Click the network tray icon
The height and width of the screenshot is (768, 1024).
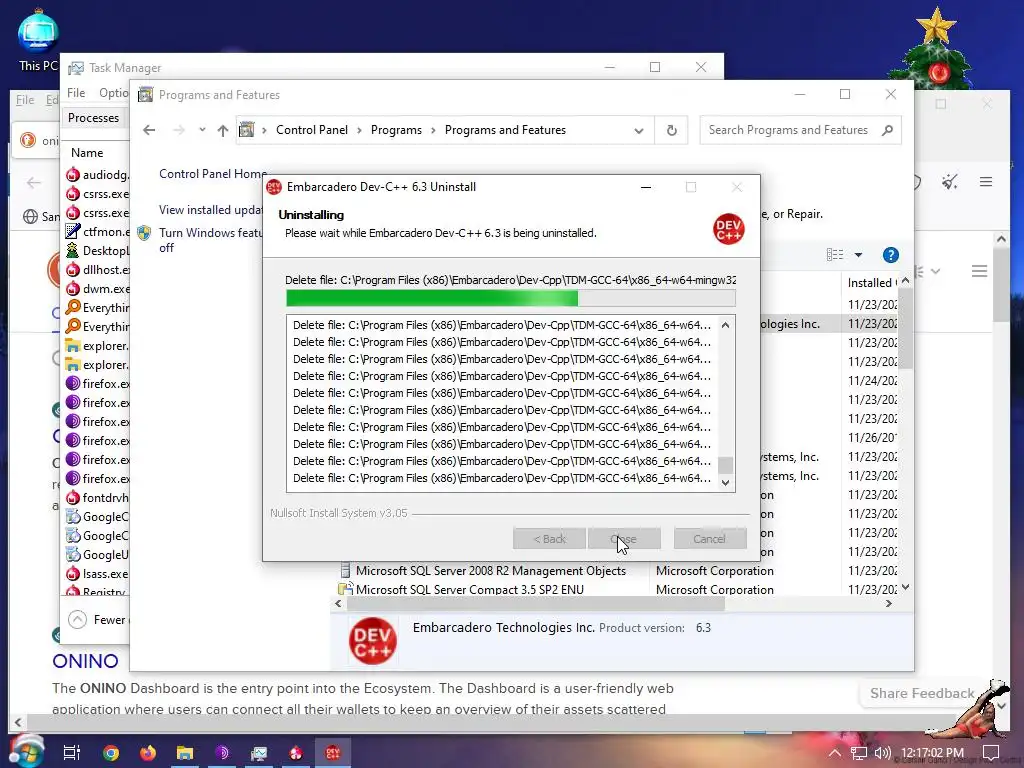859,753
